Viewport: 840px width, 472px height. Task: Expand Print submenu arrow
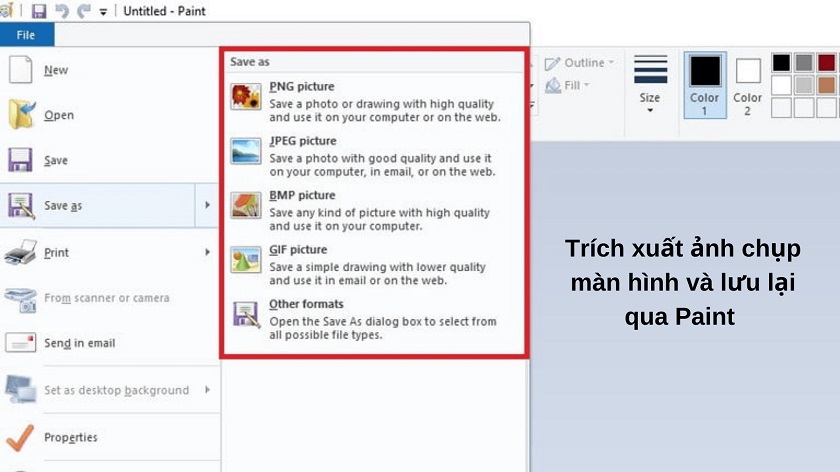[x=207, y=252]
